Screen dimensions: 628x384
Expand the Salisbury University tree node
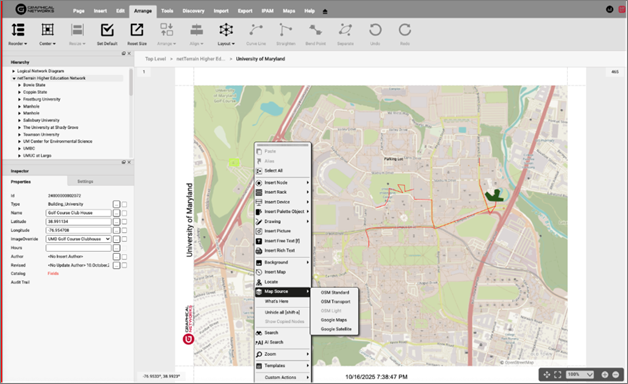tap(19, 121)
